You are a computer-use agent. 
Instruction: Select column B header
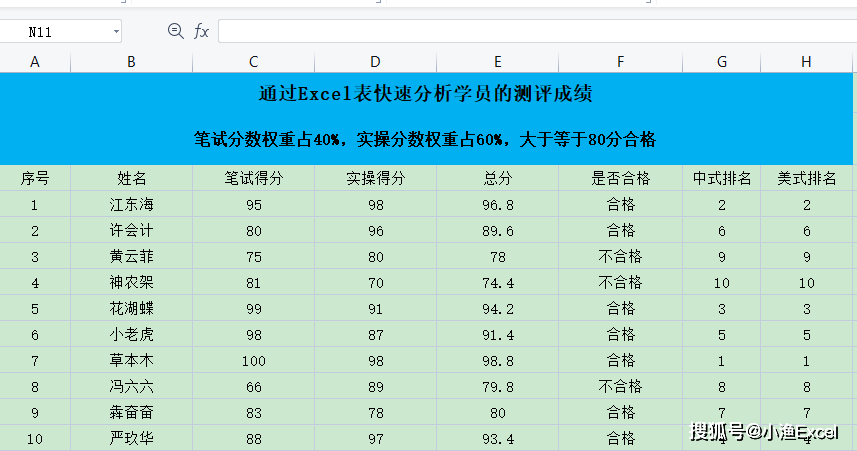[x=131, y=62]
